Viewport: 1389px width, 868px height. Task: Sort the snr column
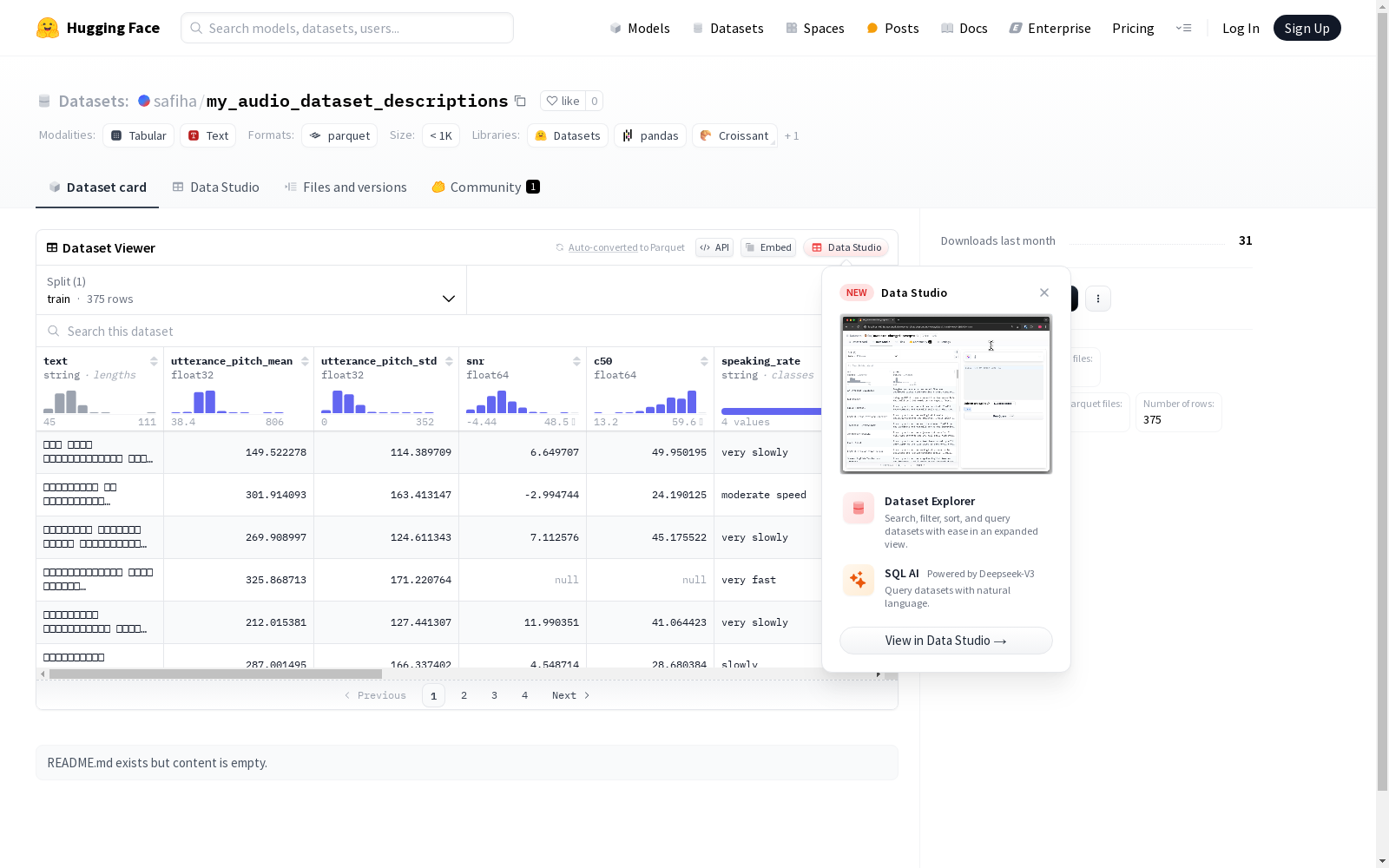click(x=576, y=361)
